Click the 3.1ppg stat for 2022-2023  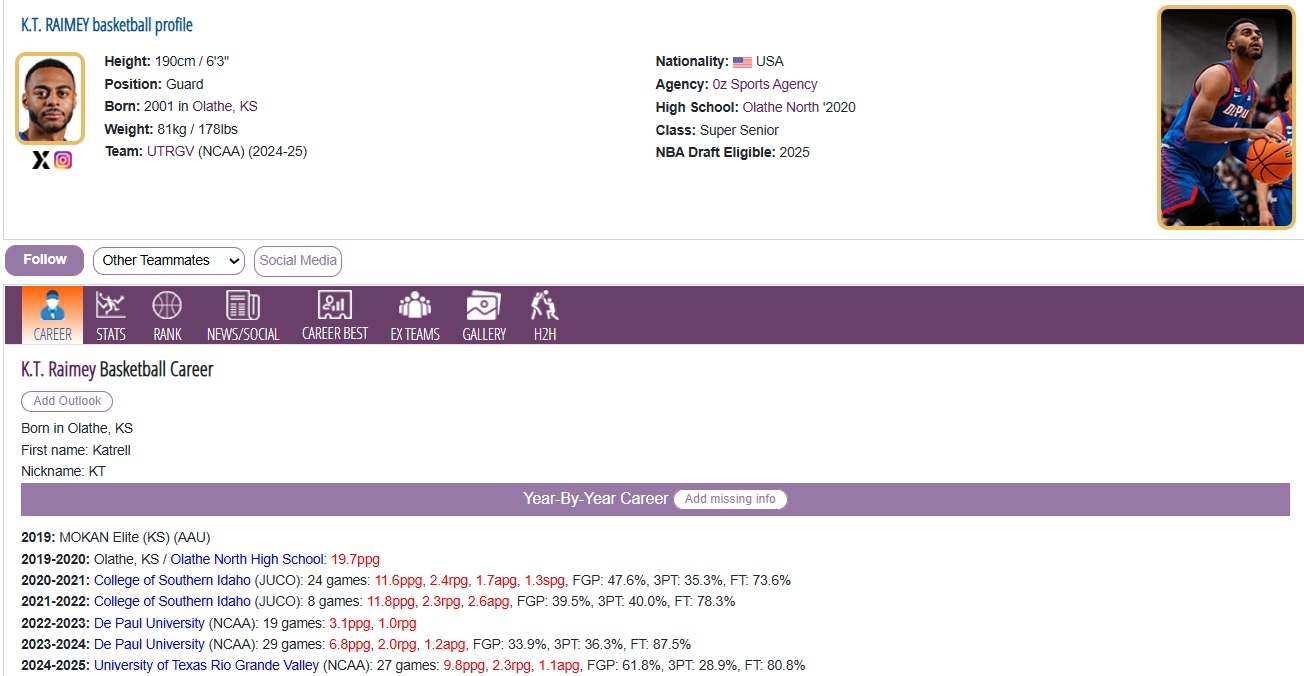click(x=349, y=623)
